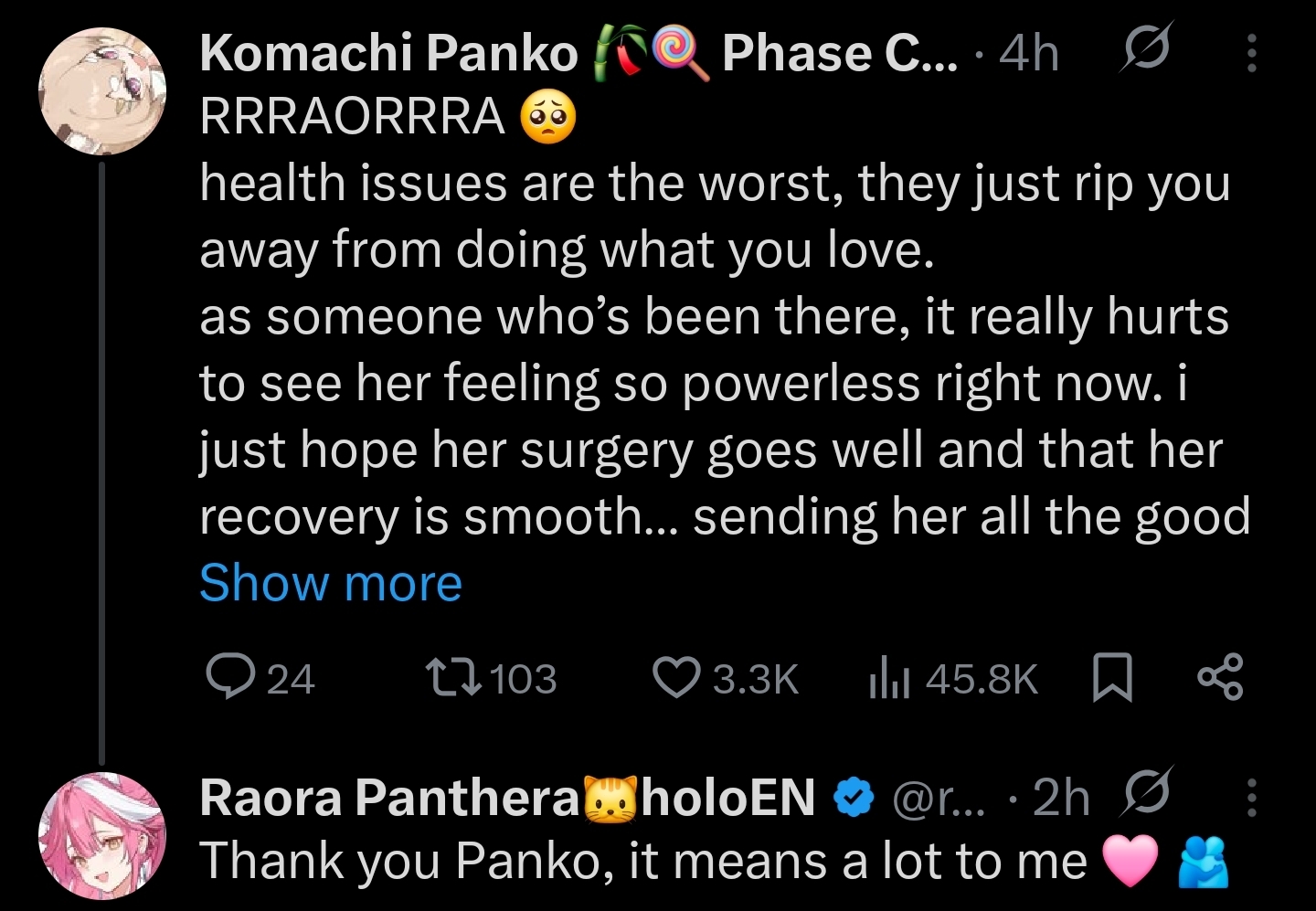The height and width of the screenshot is (911, 1316).
Task: Open more options on Komachi Panko's tweet
Action: pos(1252,54)
